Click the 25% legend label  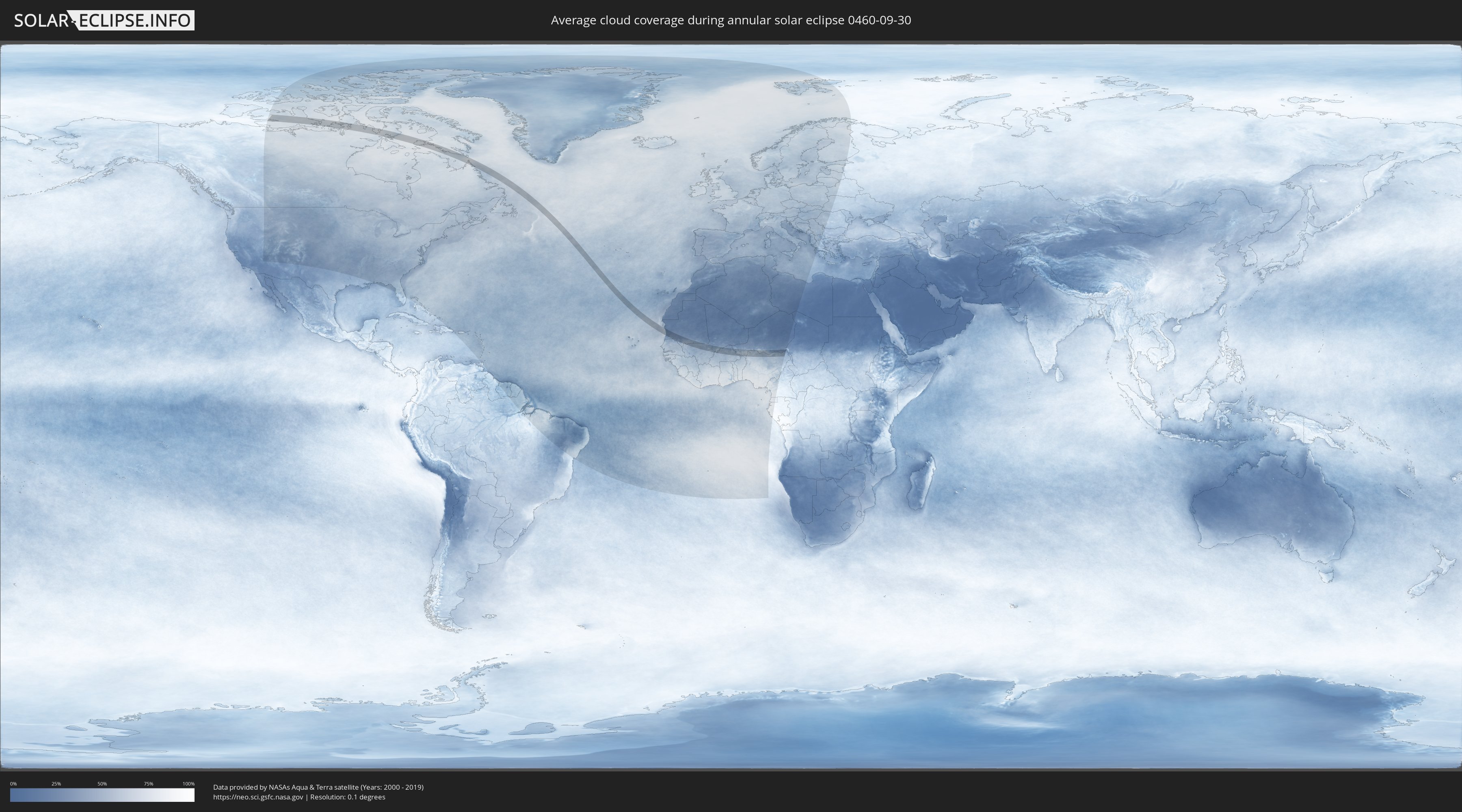[56, 784]
